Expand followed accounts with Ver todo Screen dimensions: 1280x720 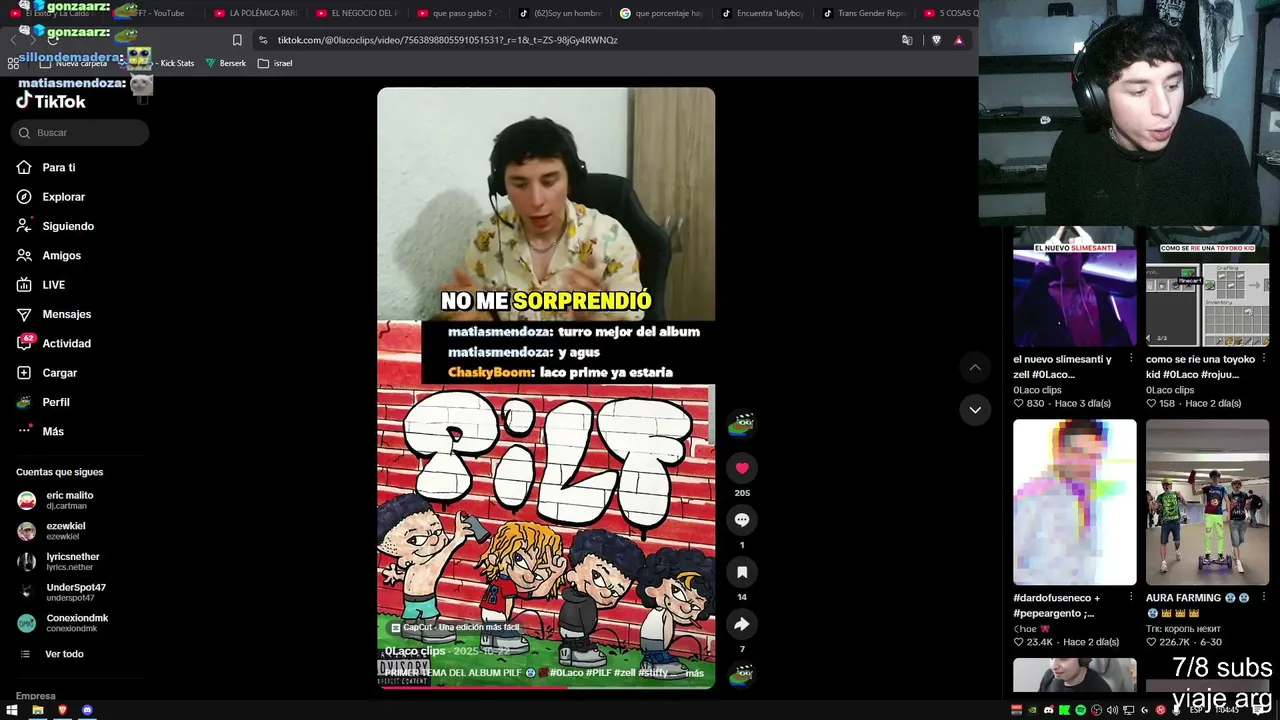pos(64,654)
